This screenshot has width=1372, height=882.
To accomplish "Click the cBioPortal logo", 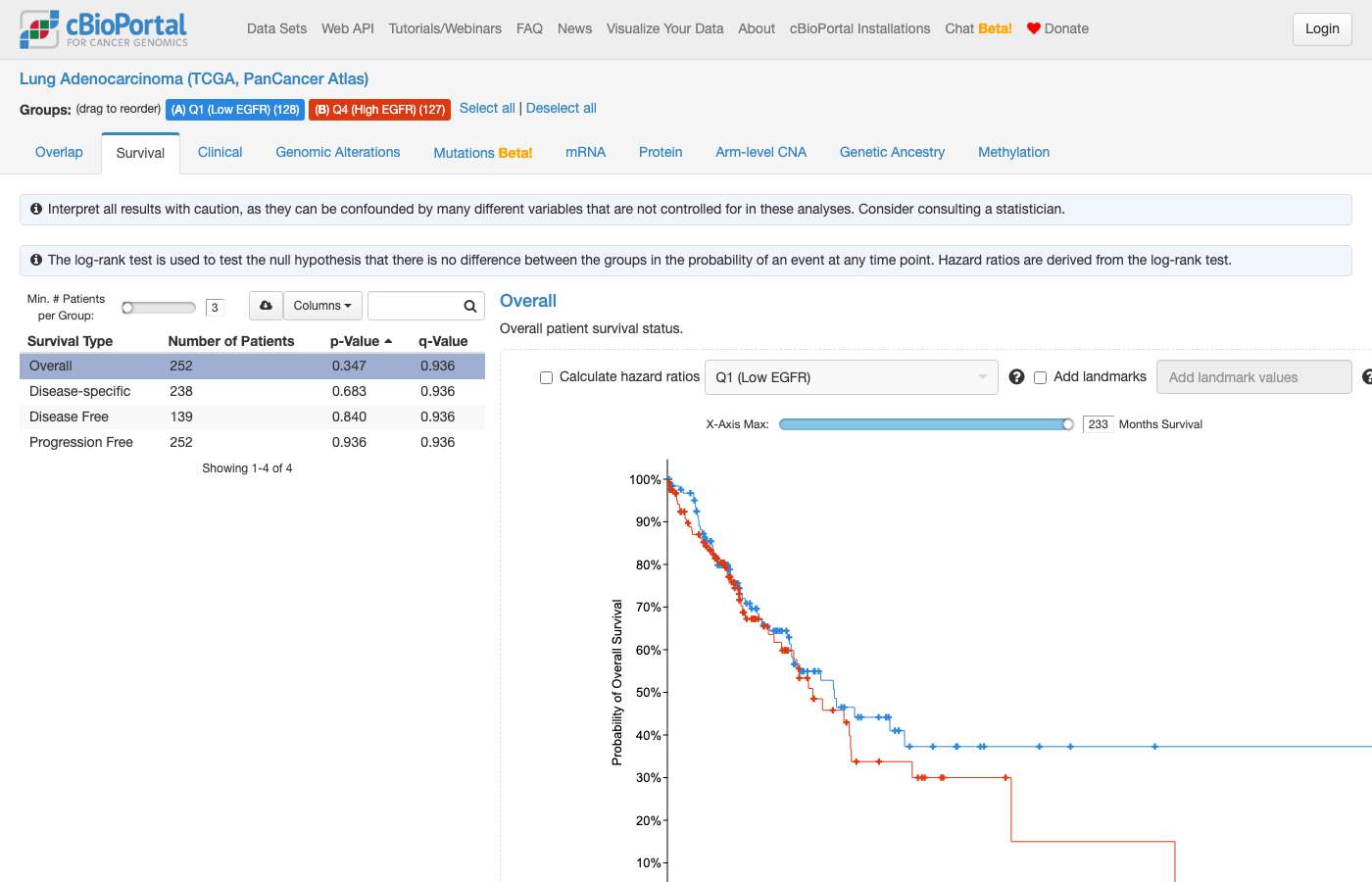I will (104, 29).
